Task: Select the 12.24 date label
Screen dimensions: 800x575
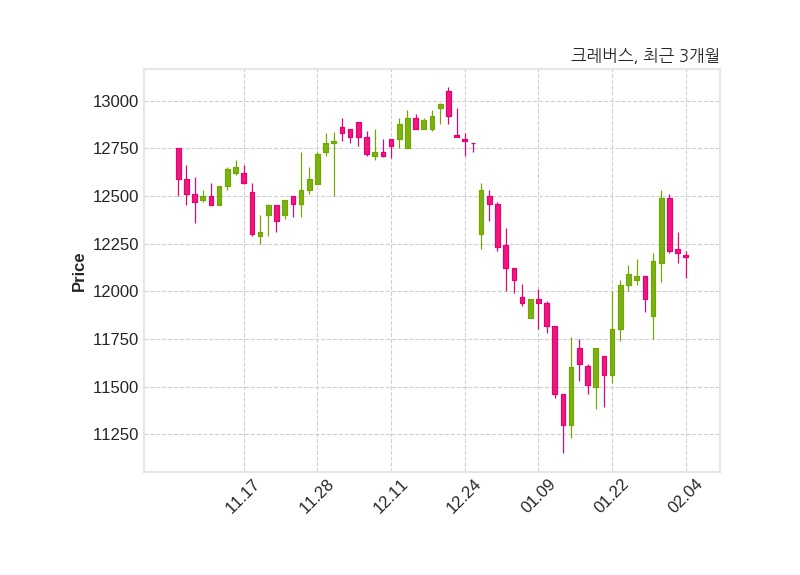Action: tap(463, 497)
